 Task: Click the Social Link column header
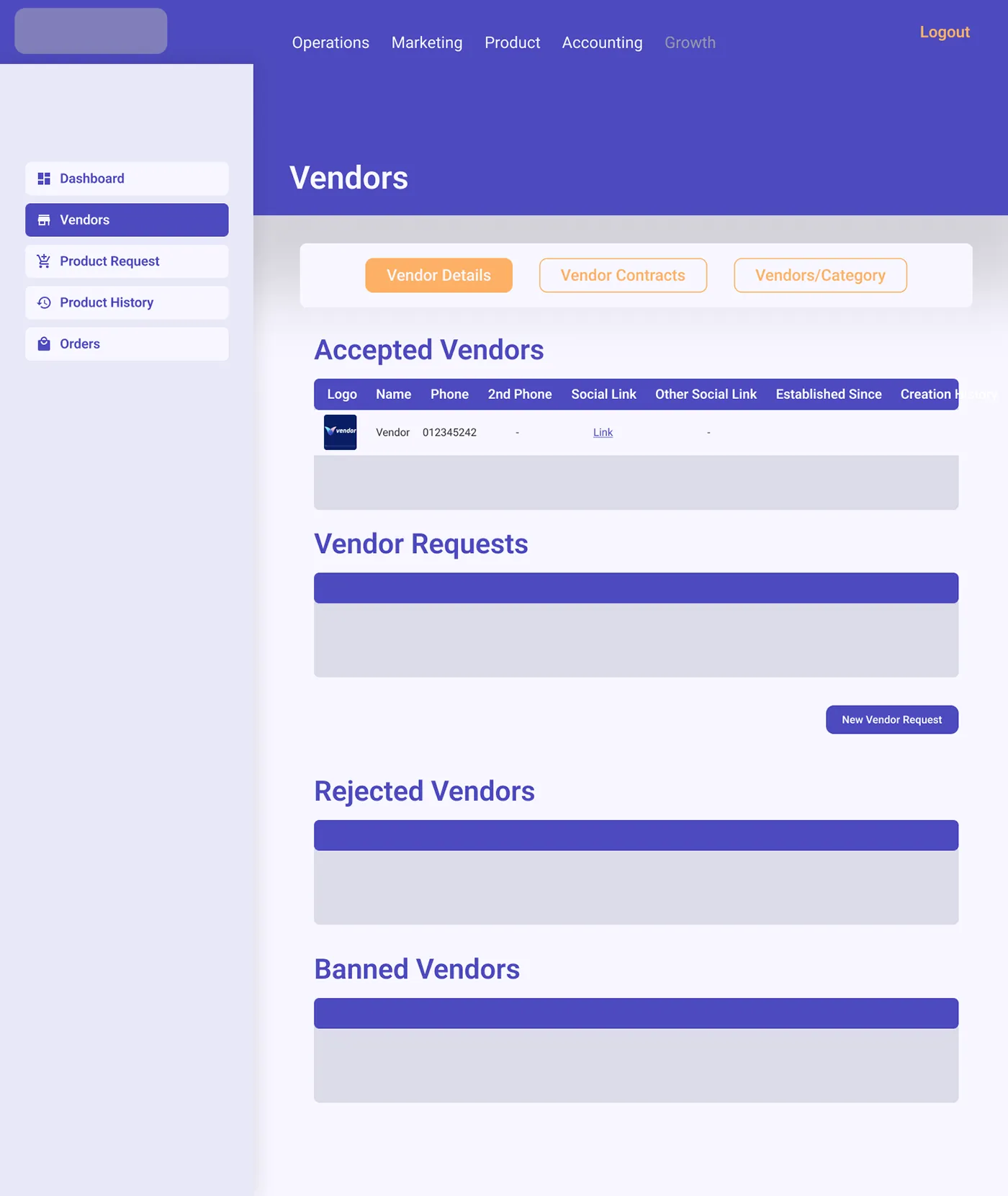point(603,394)
